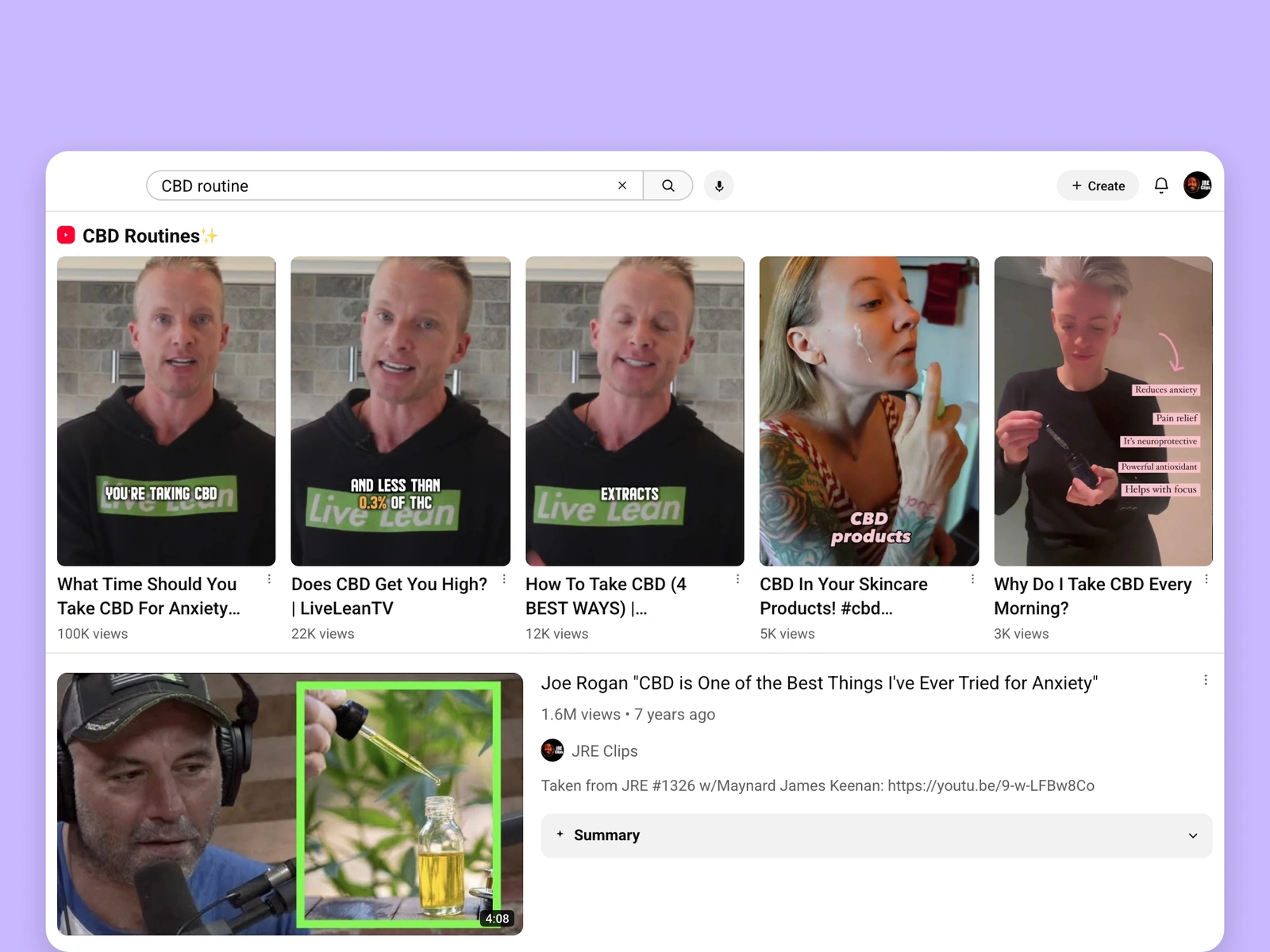
Task: Open the account avatar menu
Action: click(x=1198, y=186)
